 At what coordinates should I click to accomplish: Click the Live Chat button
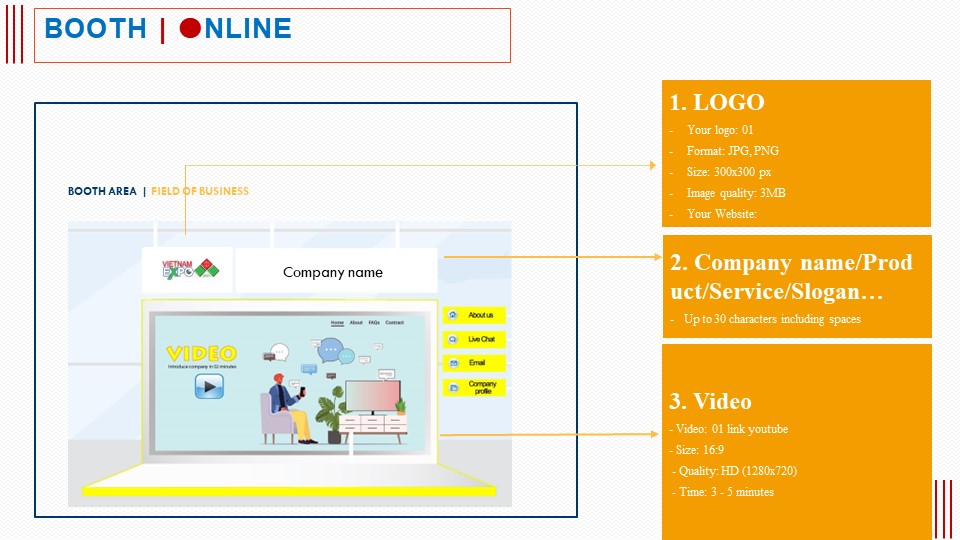click(475, 340)
